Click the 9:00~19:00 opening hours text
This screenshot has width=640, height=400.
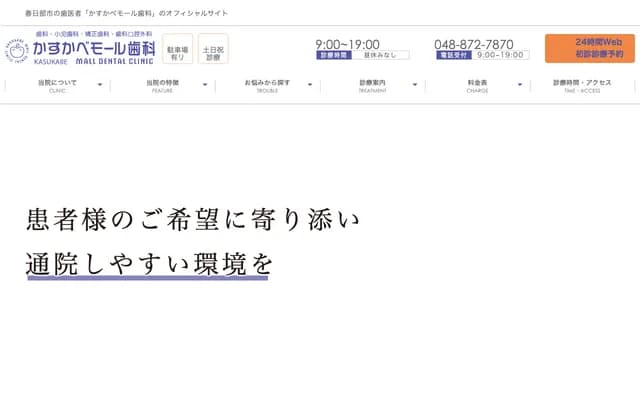[x=347, y=44]
